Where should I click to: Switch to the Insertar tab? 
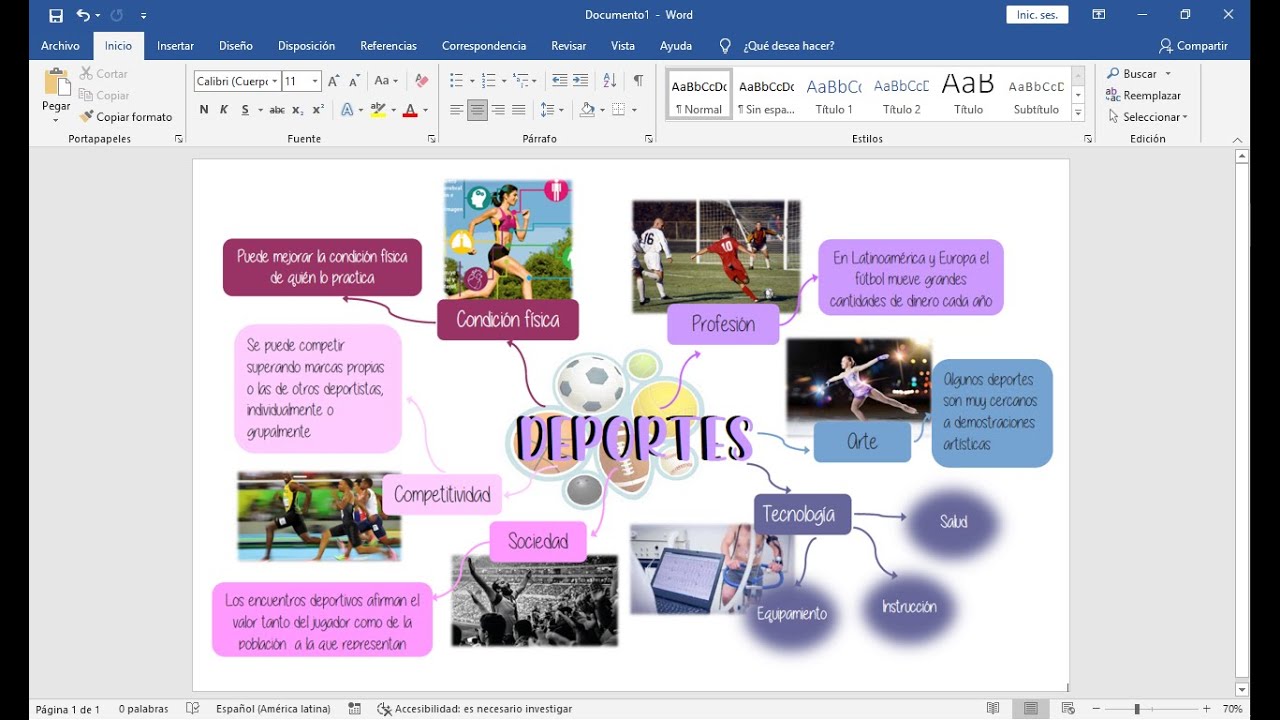(x=175, y=46)
